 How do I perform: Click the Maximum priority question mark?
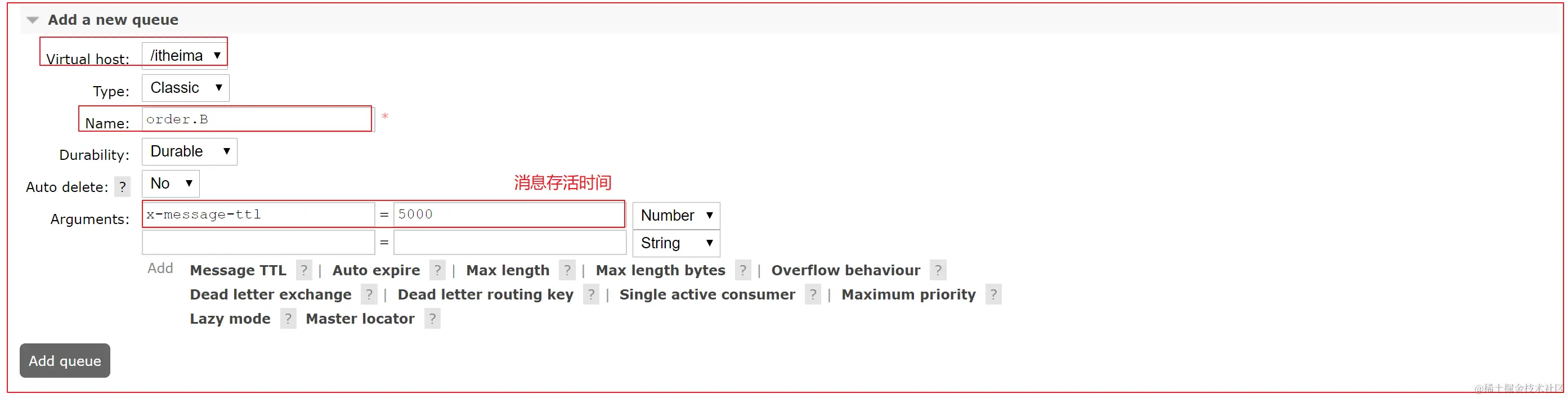point(993,294)
